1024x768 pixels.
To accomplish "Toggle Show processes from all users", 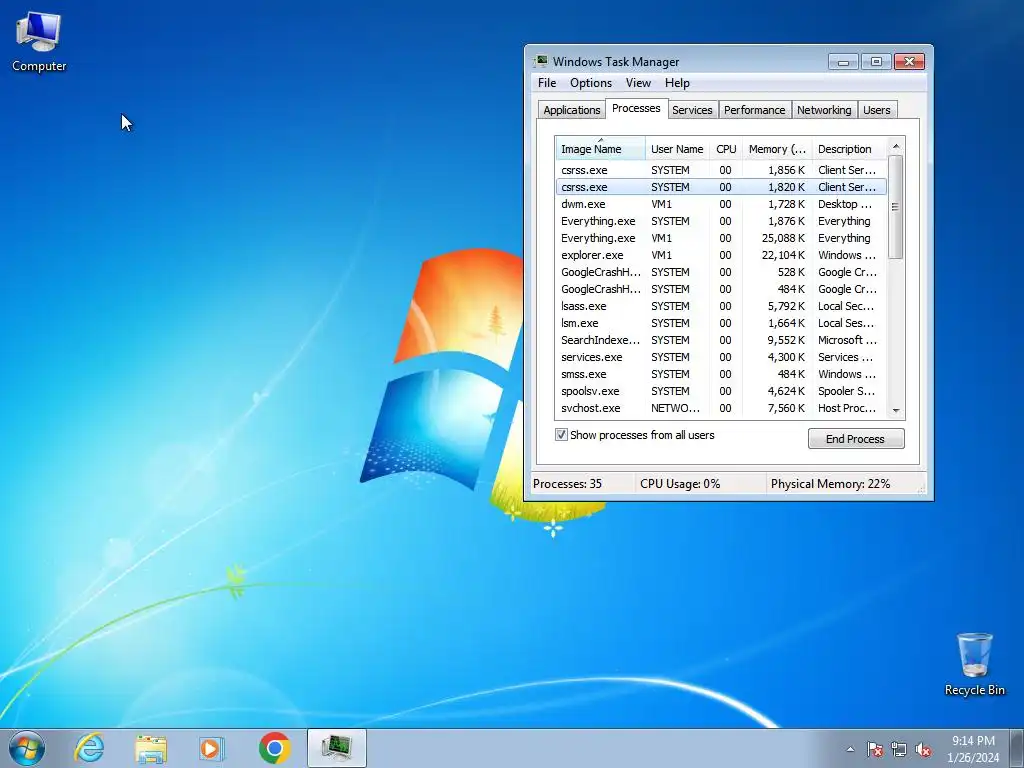I will coord(561,435).
